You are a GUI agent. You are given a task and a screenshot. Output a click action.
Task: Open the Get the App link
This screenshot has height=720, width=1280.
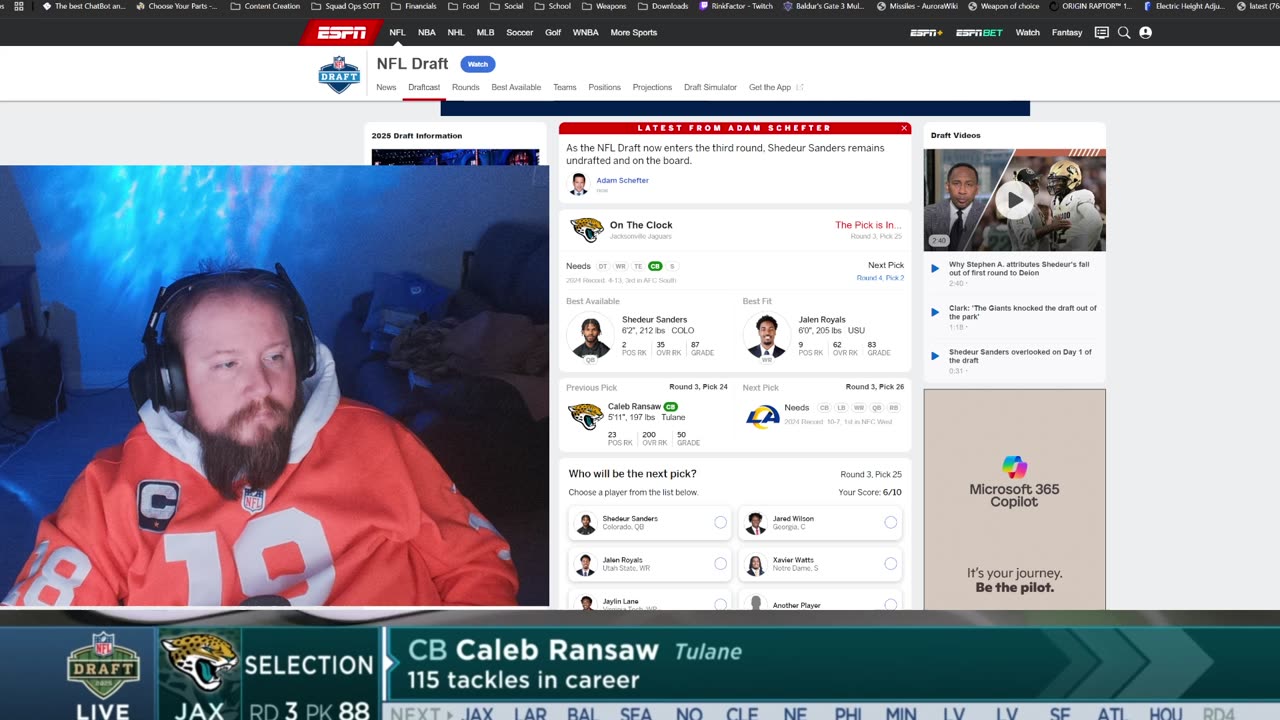[x=775, y=87]
